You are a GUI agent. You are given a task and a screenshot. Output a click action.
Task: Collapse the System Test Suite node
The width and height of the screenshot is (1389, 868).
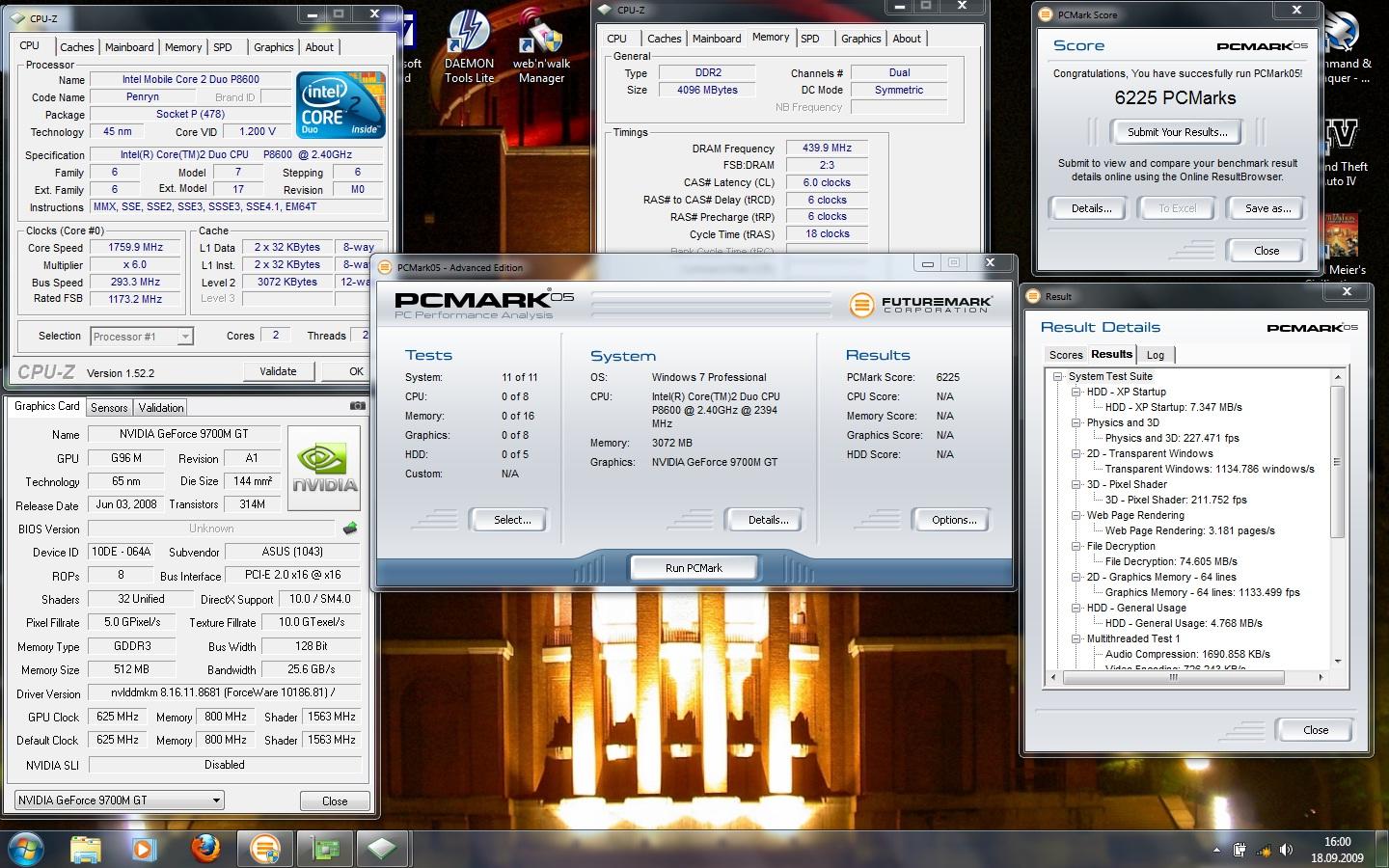pos(1058,376)
